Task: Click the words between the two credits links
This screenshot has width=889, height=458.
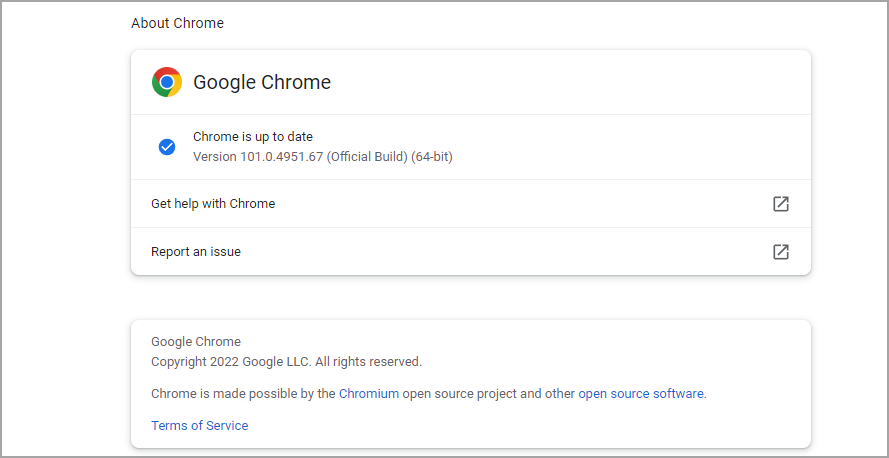Action: pos(489,394)
